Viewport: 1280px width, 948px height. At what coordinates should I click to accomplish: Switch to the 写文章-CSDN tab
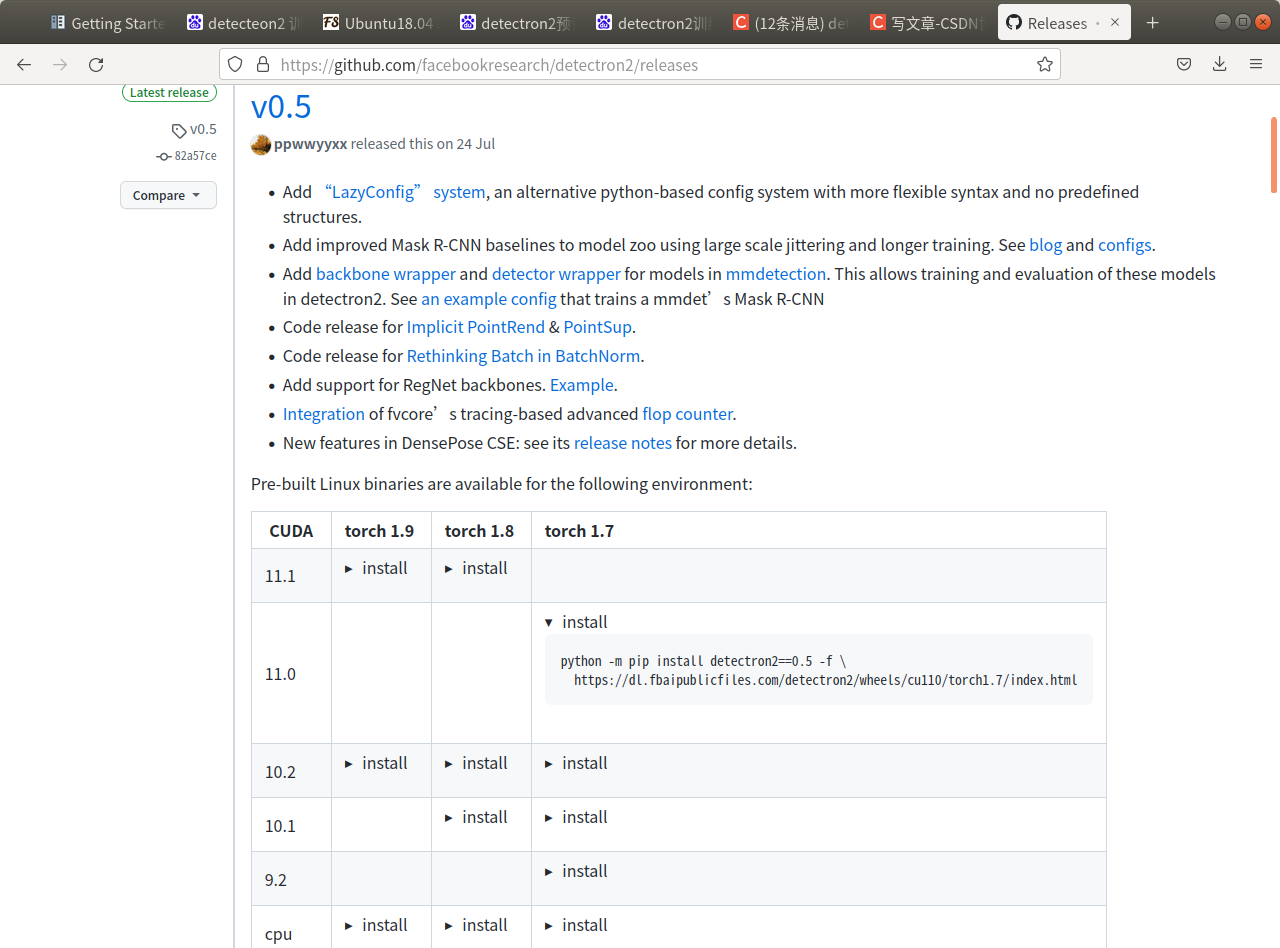[928, 22]
